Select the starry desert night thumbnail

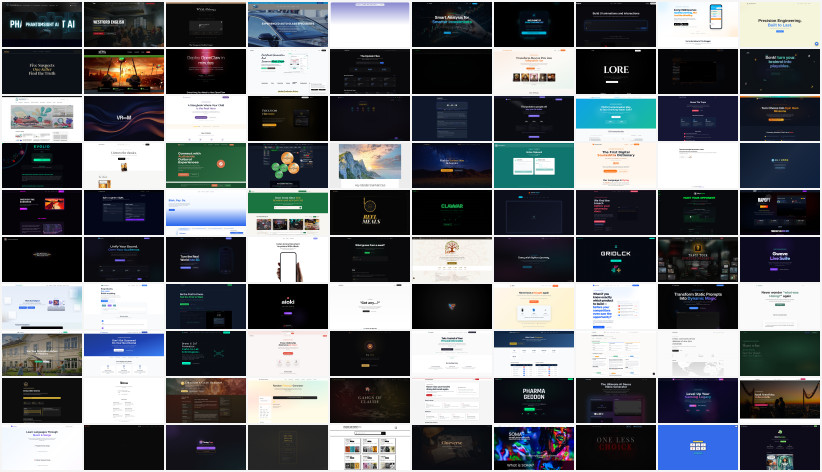pos(452,166)
